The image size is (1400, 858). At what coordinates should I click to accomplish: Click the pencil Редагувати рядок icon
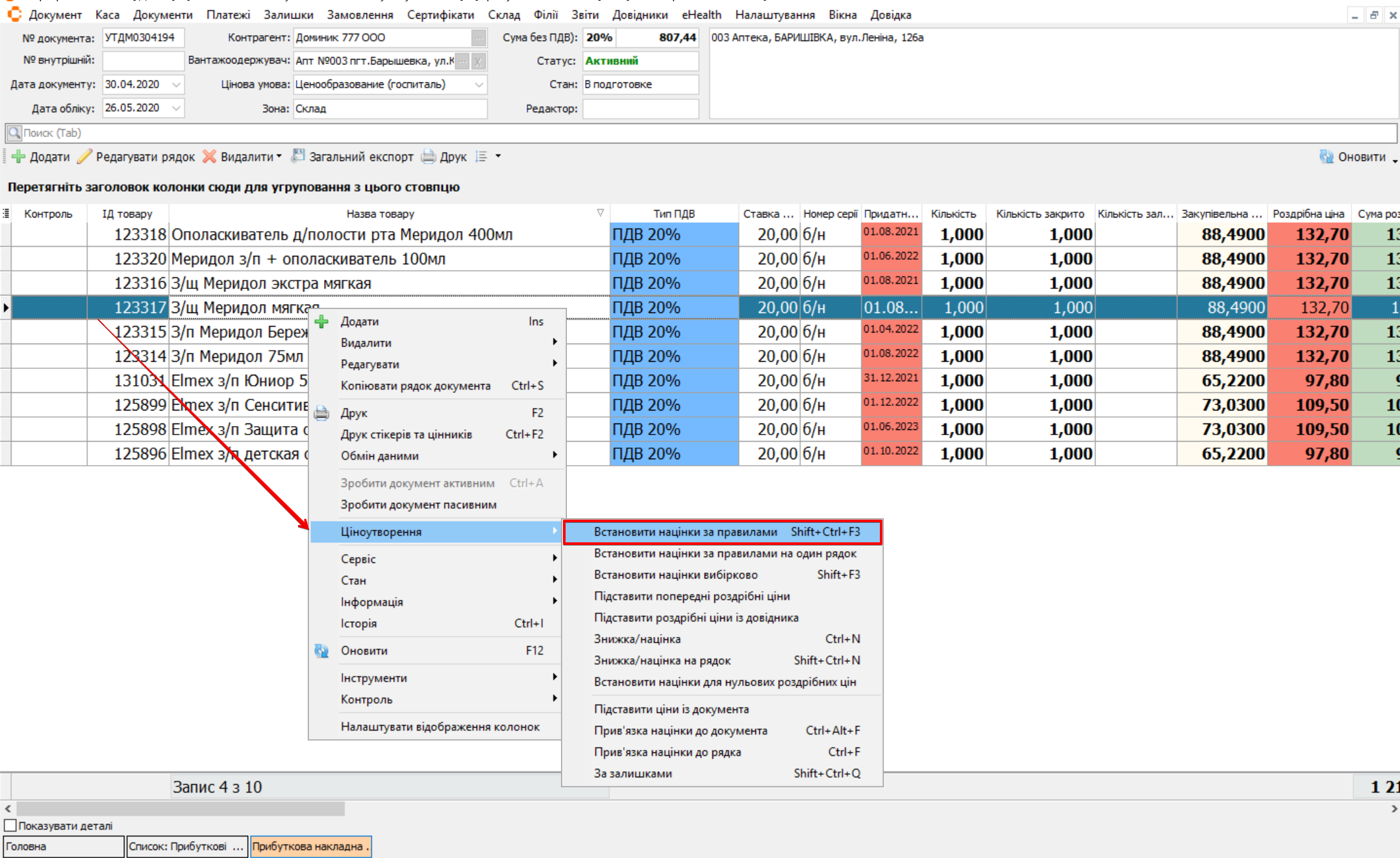point(84,157)
